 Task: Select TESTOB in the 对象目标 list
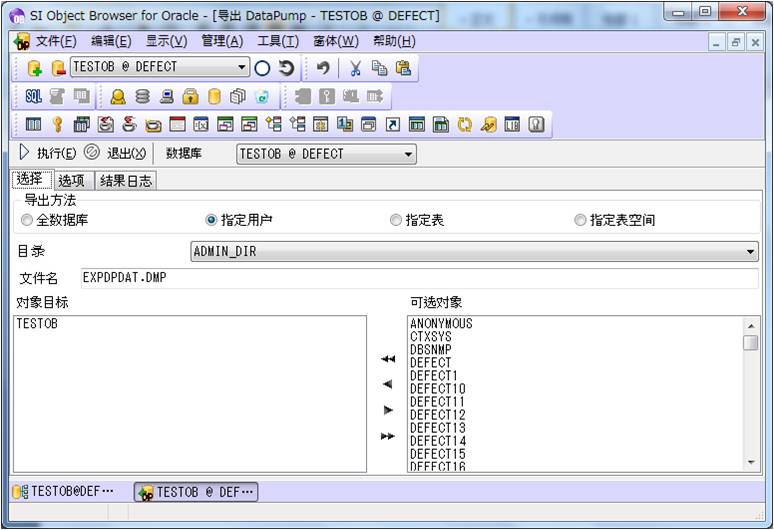(x=37, y=324)
